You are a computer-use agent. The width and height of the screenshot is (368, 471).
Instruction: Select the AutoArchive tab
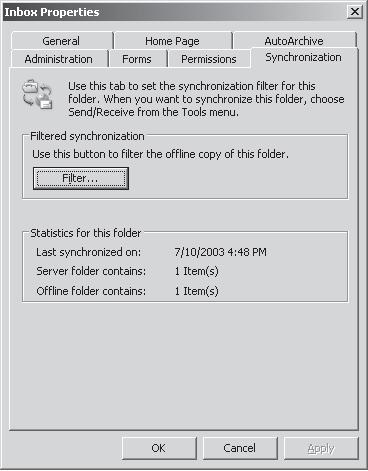click(x=294, y=41)
